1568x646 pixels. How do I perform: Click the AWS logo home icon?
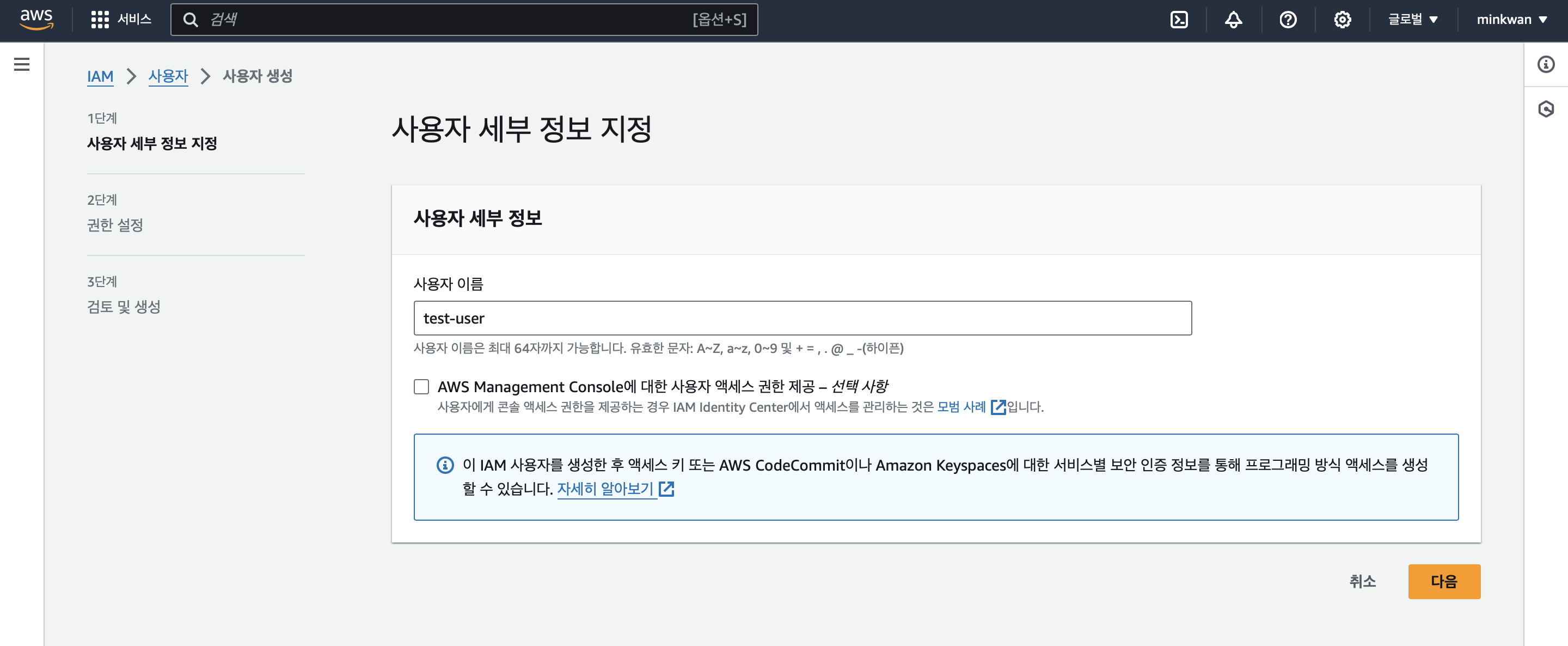click(36, 19)
